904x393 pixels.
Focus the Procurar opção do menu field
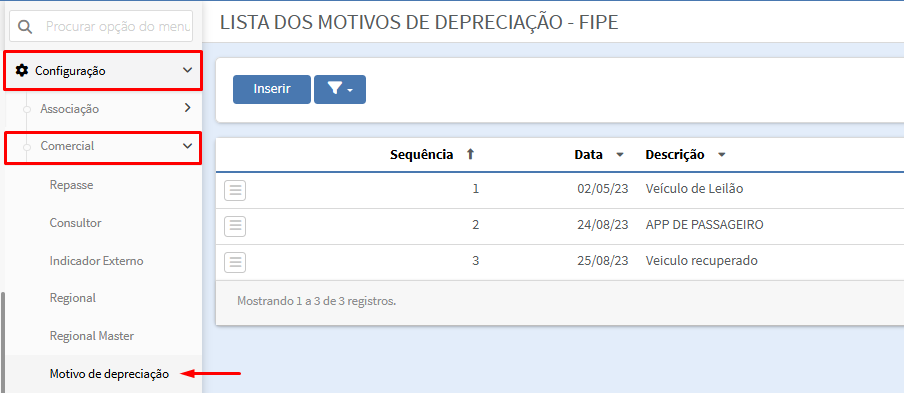coord(101,26)
